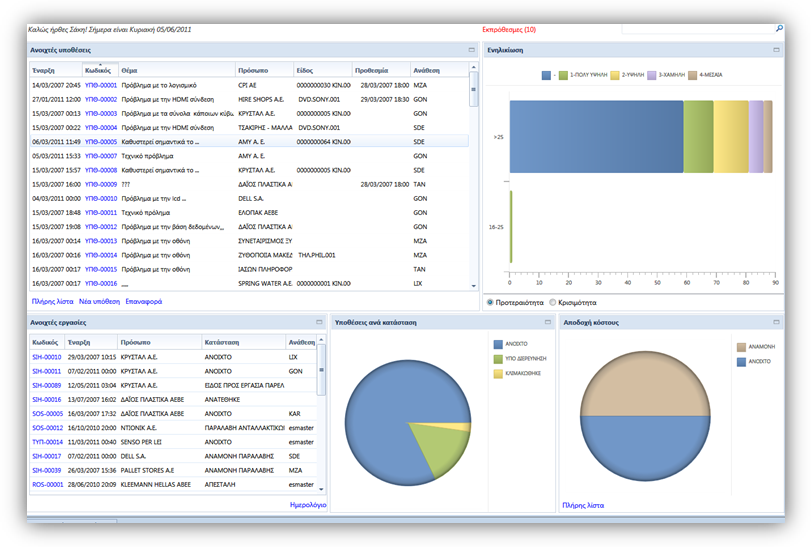Click the blue lower half of cost pie
This screenshot has height=547, width=811.
(x=645, y=448)
